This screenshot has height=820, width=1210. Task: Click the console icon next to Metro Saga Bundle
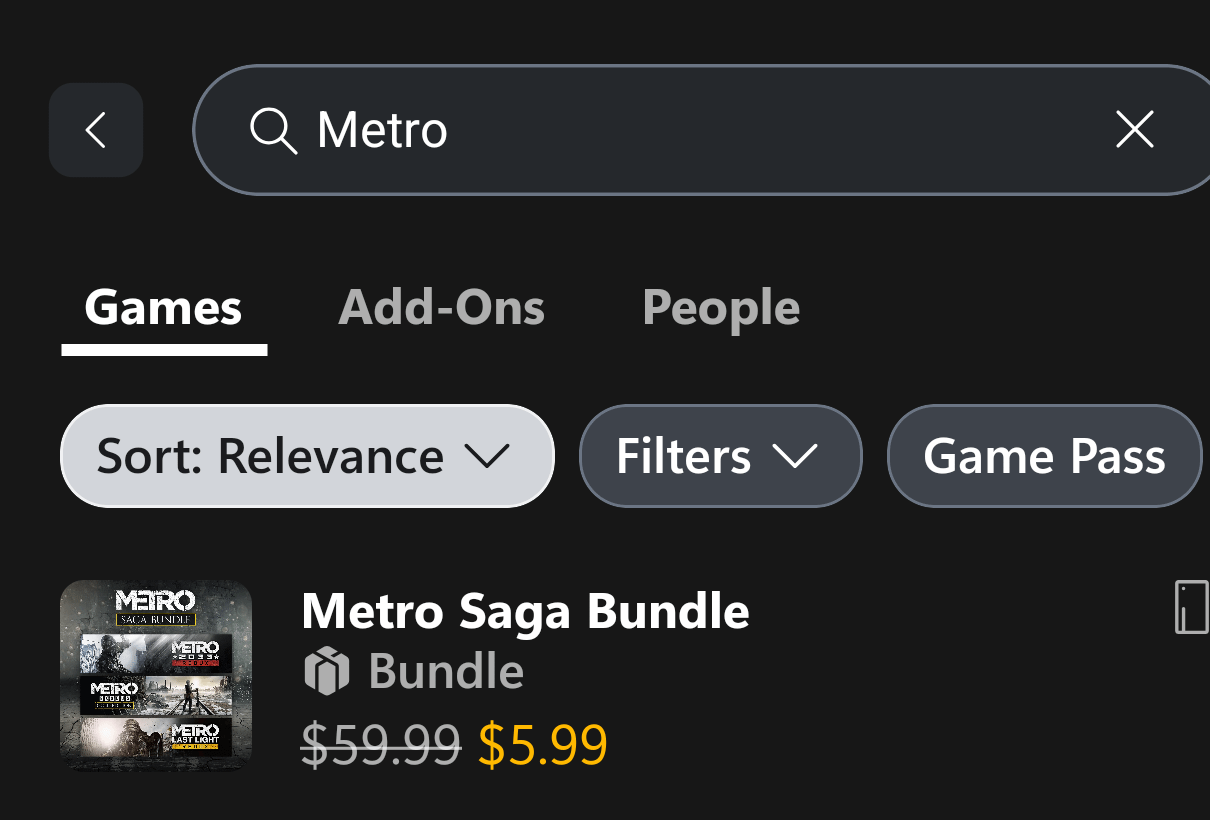[x=1190, y=607]
